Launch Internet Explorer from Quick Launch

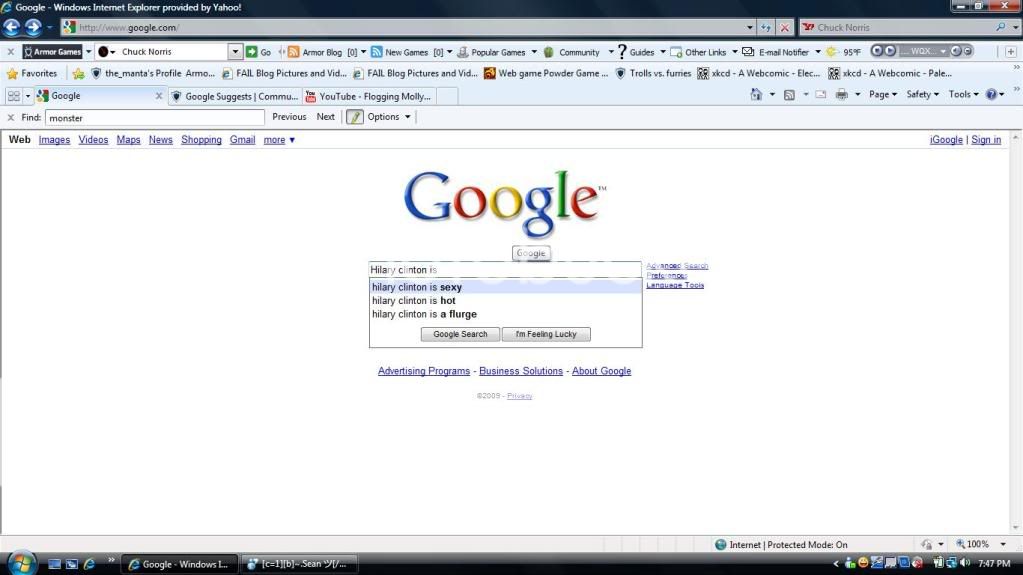pyautogui.click(x=89, y=564)
